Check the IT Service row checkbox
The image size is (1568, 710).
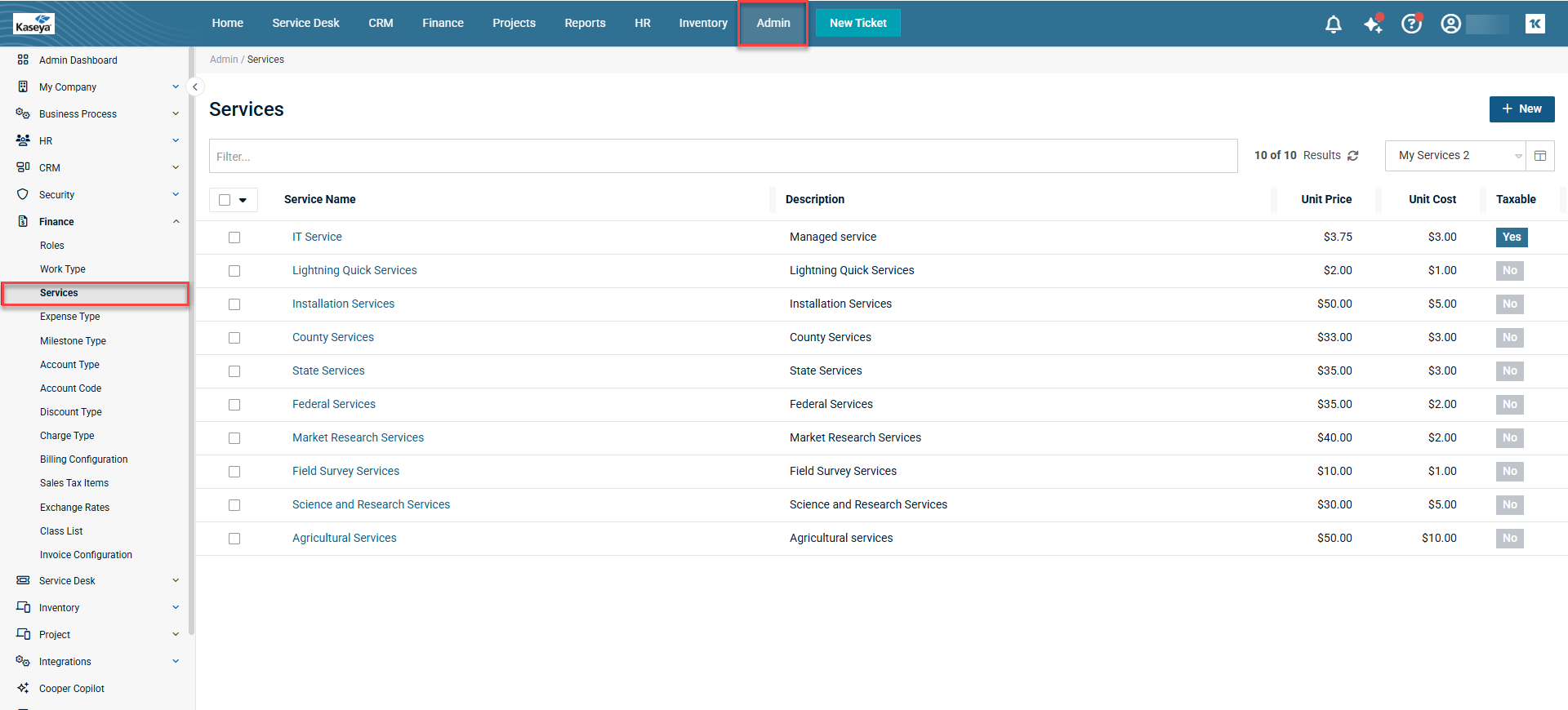234,237
